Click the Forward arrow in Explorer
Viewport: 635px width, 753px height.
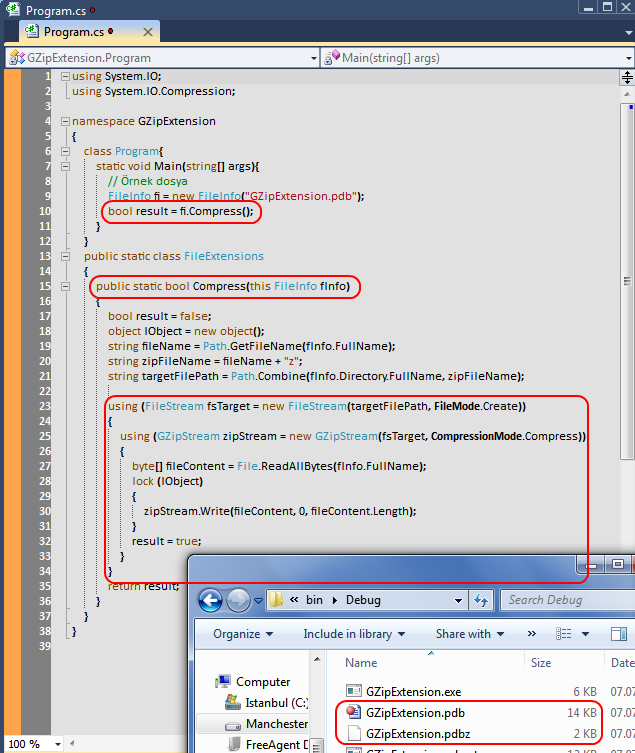click(237, 600)
